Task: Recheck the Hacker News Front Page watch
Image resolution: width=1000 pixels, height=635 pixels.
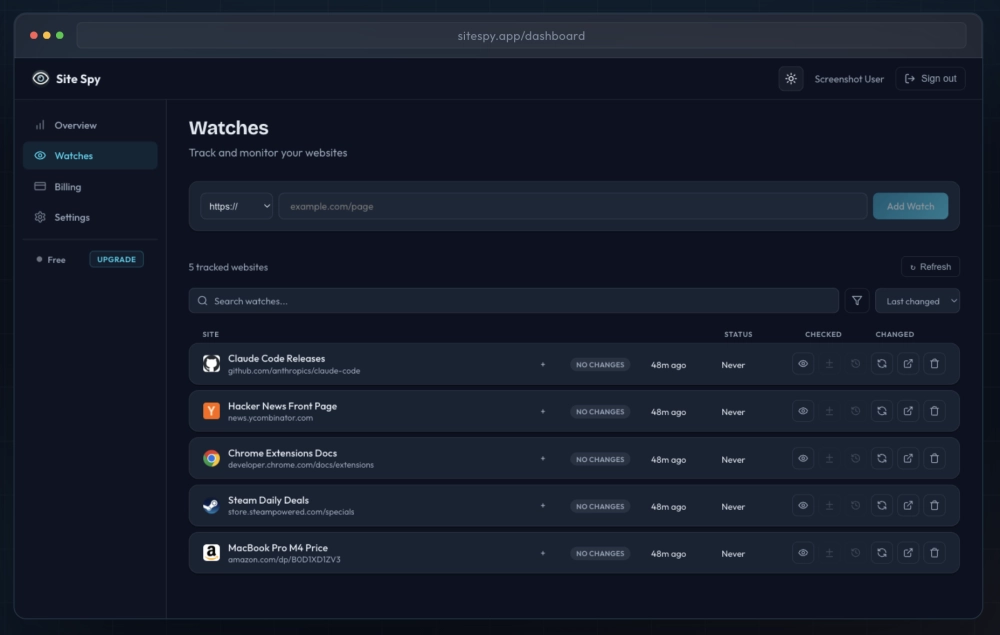Action: 882,411
